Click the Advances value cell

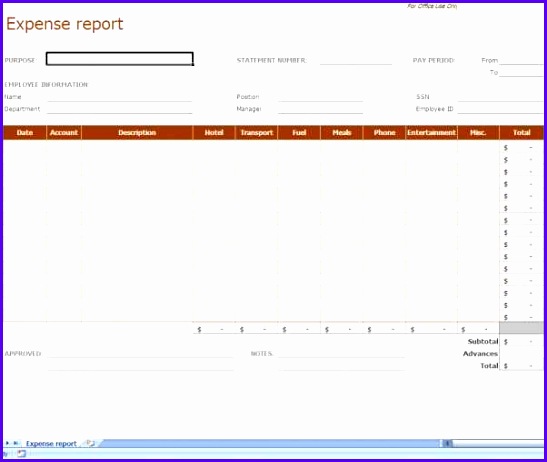(522, 353)
